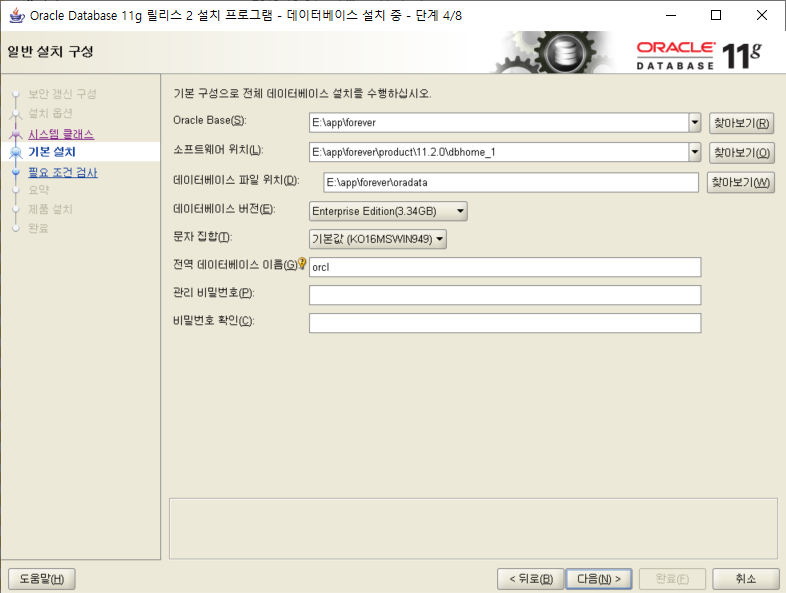Click the 완료 step label in sidebar
Image resolution: width=786 pixels, height=593 pixels.
coord(38,228)
